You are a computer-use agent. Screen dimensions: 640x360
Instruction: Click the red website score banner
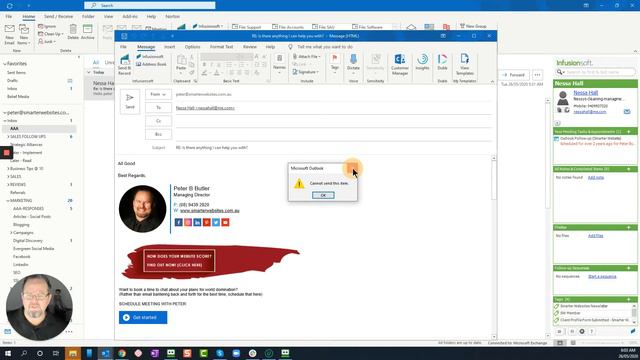click(x=210, y=261)
